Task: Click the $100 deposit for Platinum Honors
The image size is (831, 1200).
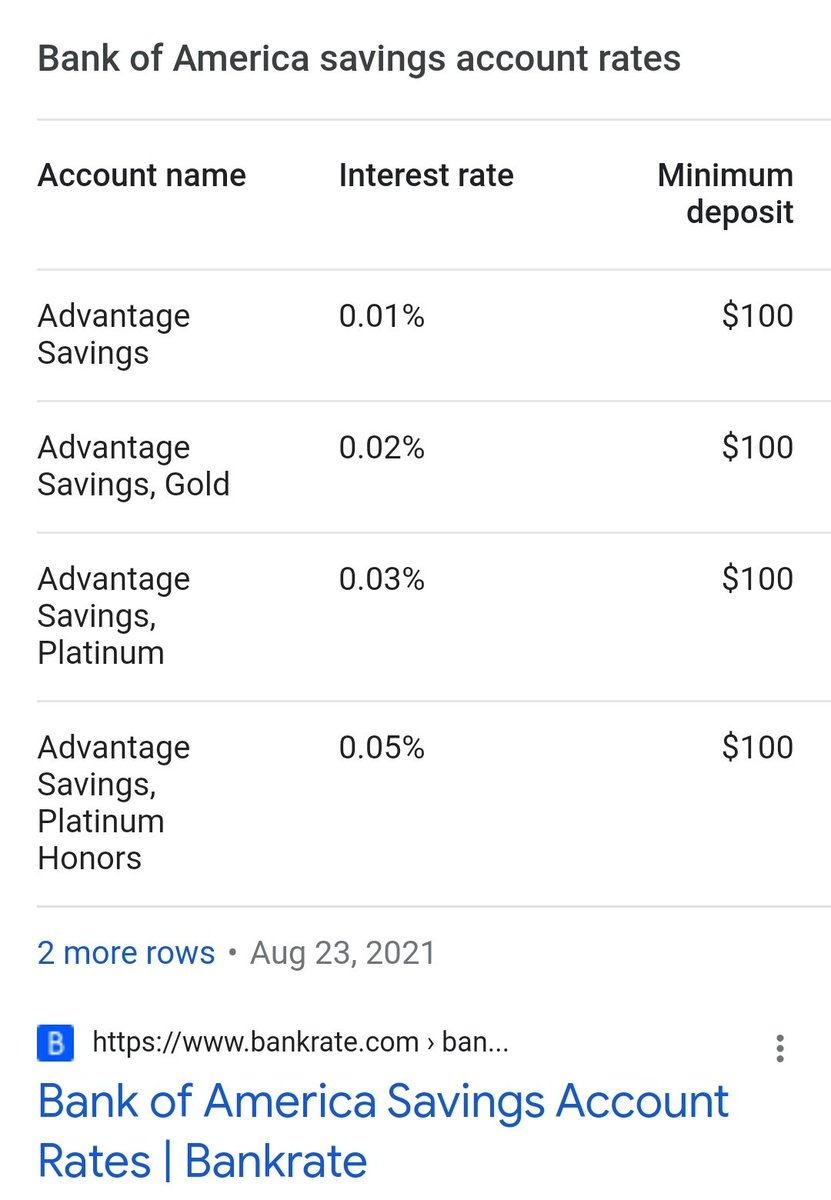Action: 758,748
